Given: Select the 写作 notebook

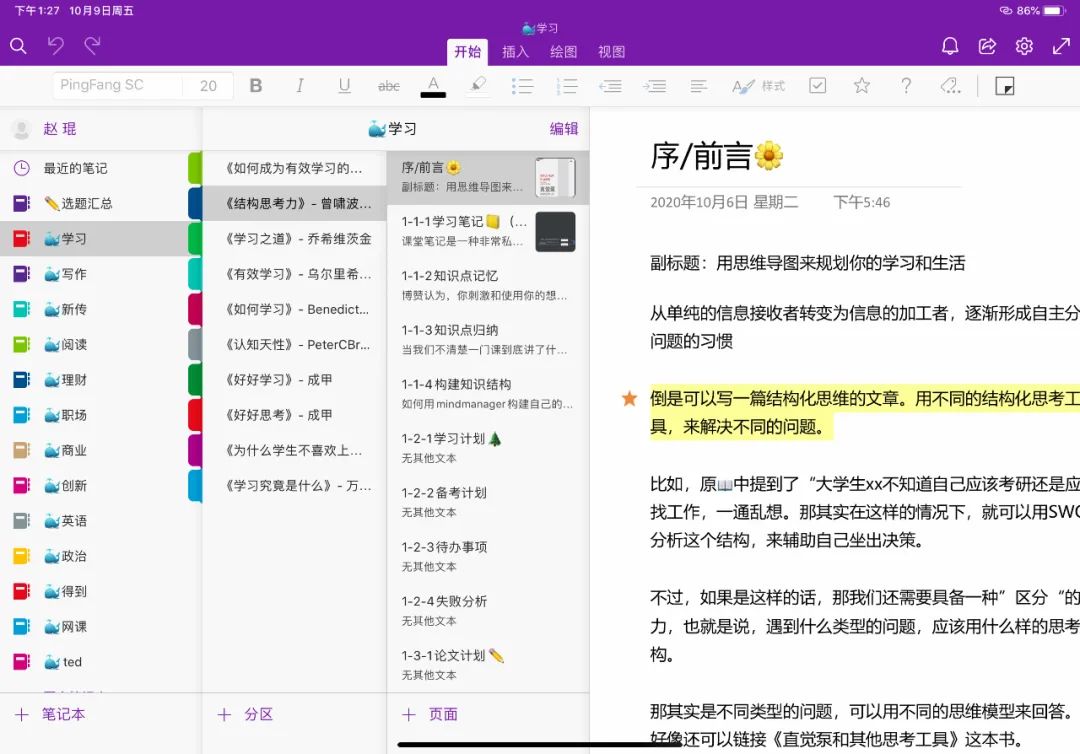Looking at the screenshot, I should (94, 274).
